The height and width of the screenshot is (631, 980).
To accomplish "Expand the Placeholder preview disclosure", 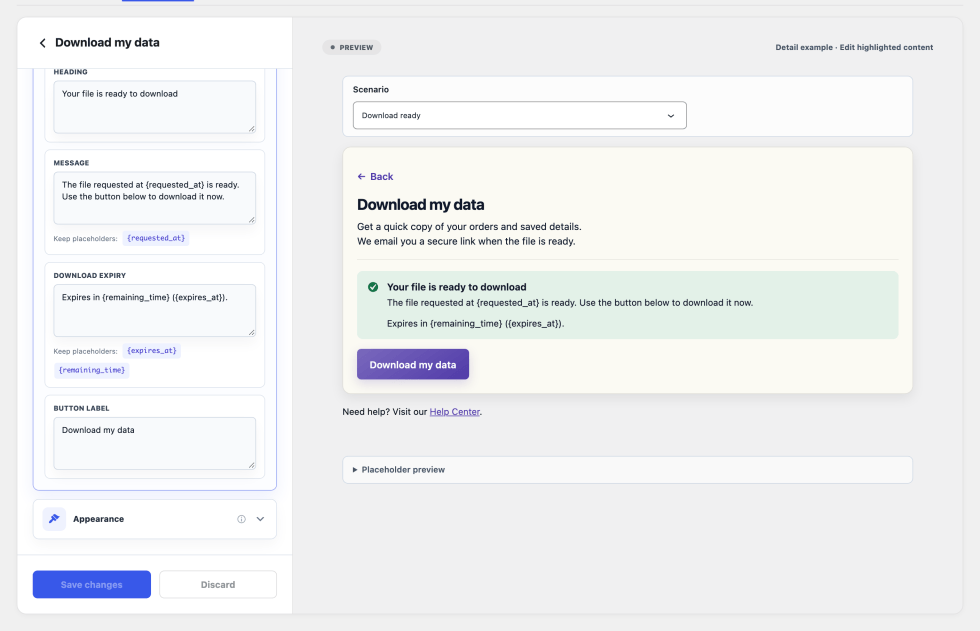I will (627, 470).
